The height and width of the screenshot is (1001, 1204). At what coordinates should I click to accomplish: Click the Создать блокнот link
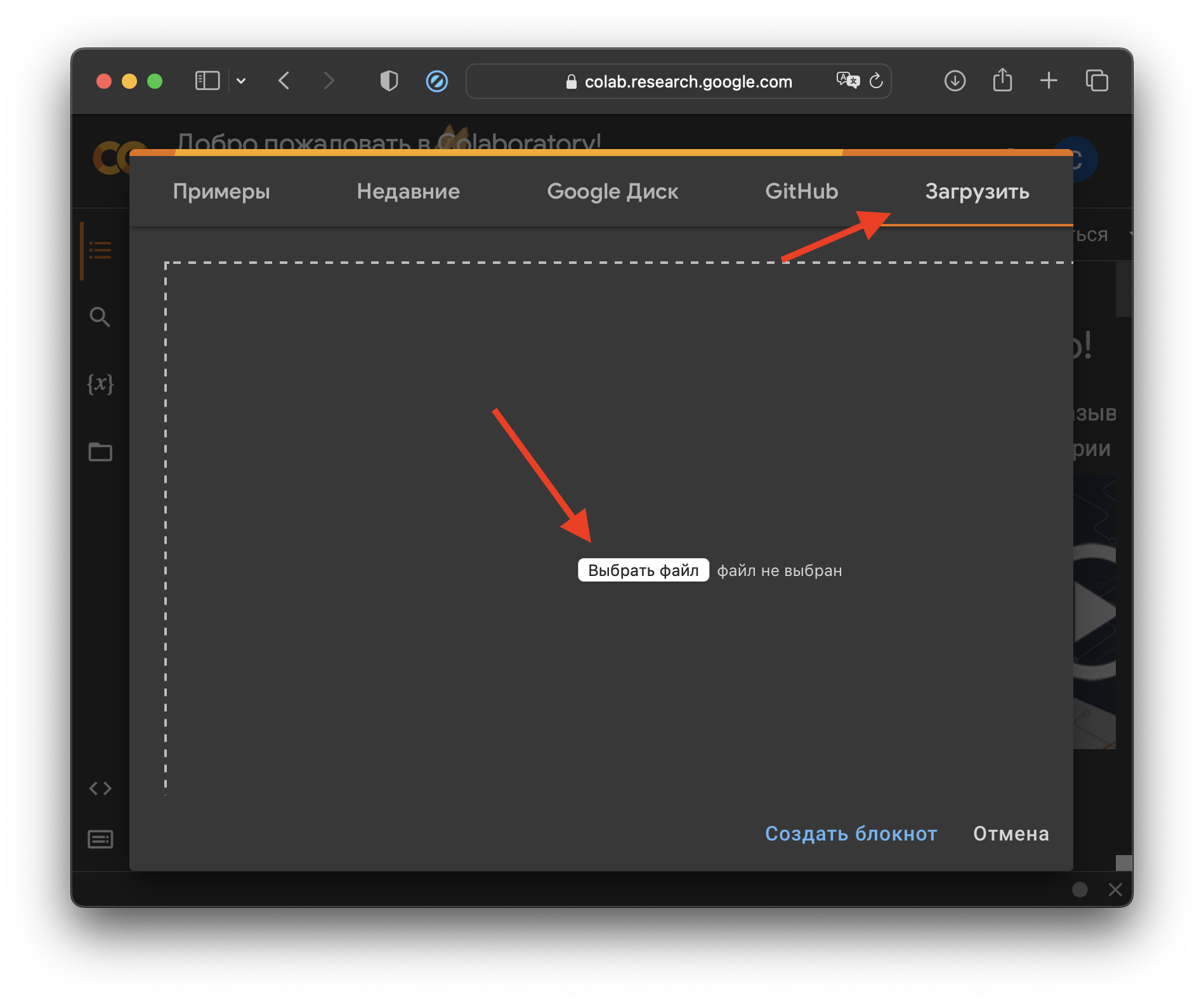tap(851, 834)
